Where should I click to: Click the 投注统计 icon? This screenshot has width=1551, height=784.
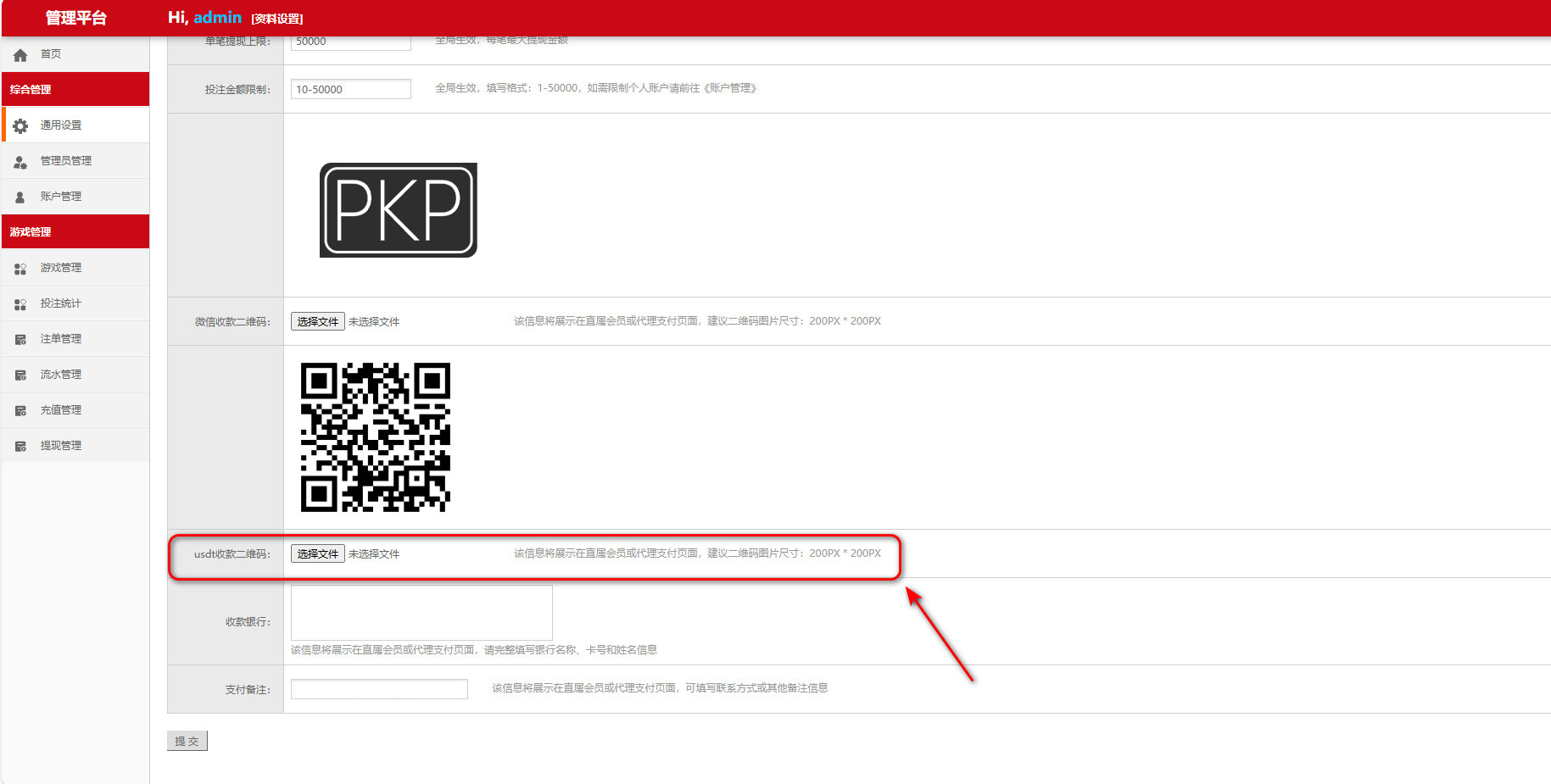click(20, 303)
